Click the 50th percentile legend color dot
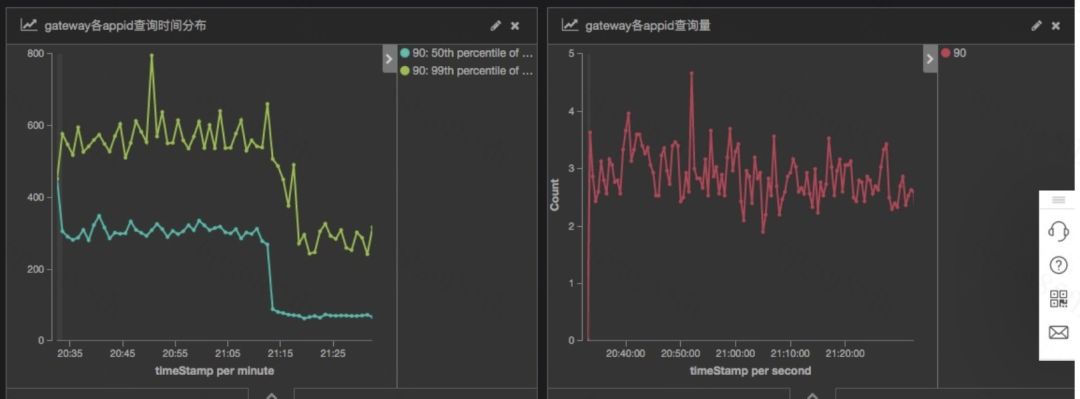Screen dimensions: 1080x399 point(405,53)
